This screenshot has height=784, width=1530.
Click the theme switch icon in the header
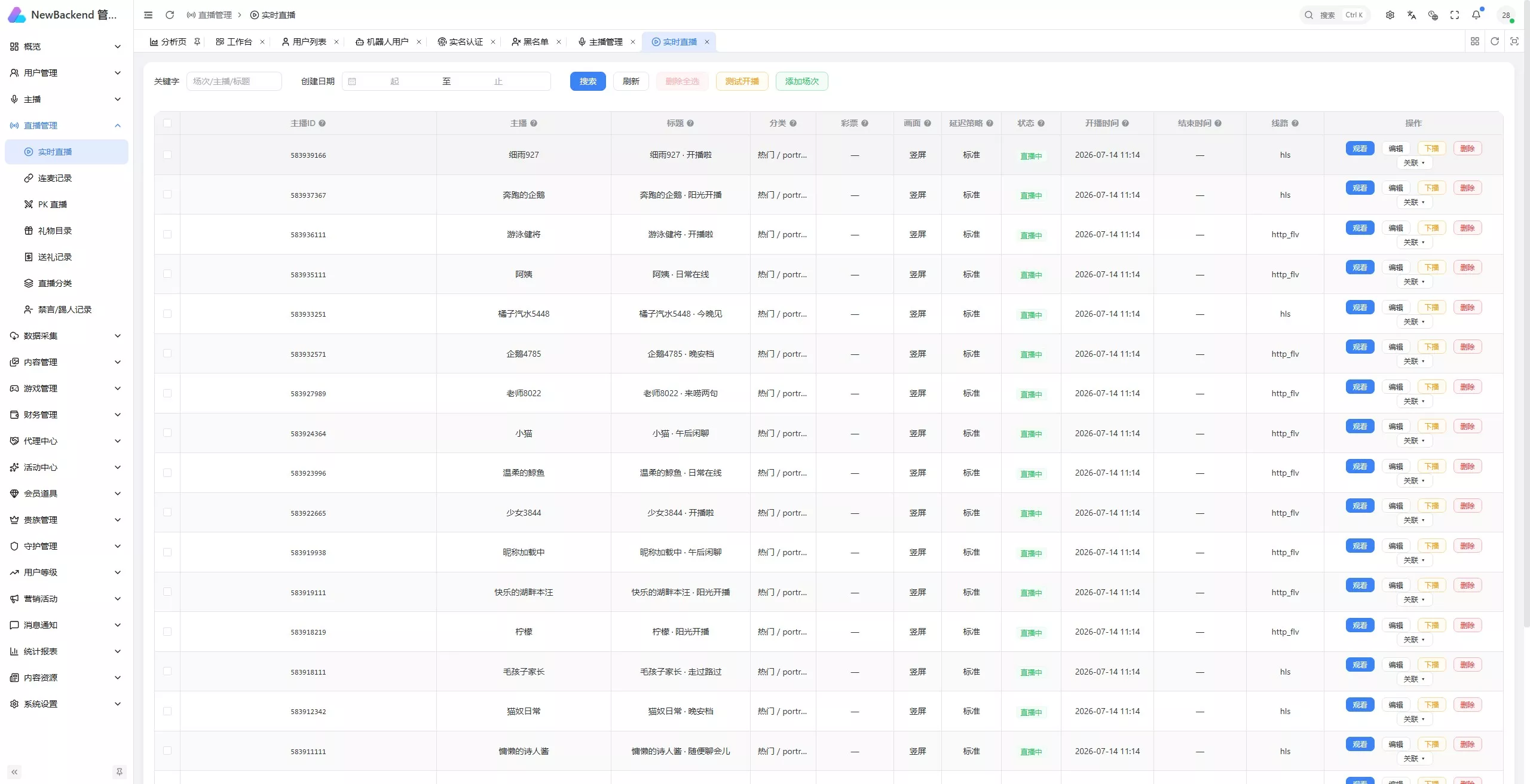click(x=1433, y=15)
